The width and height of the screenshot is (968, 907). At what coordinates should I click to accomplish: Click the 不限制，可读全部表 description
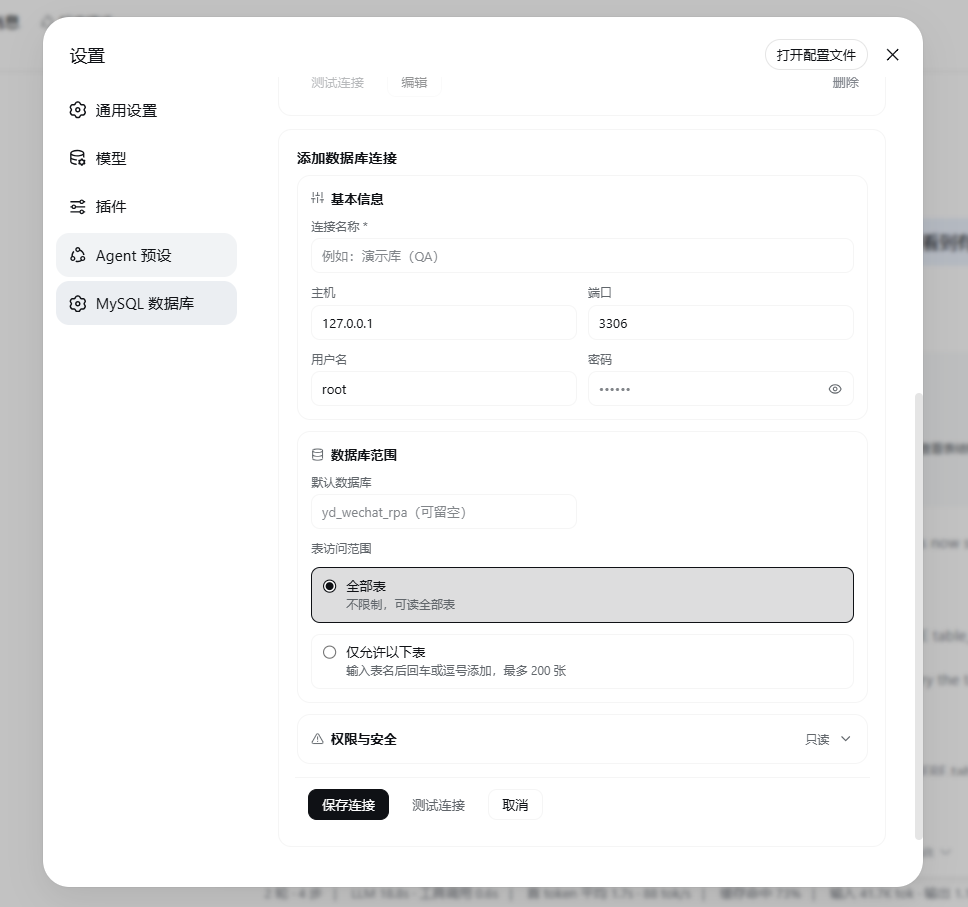pyautogui.click(x=400, y=604)
